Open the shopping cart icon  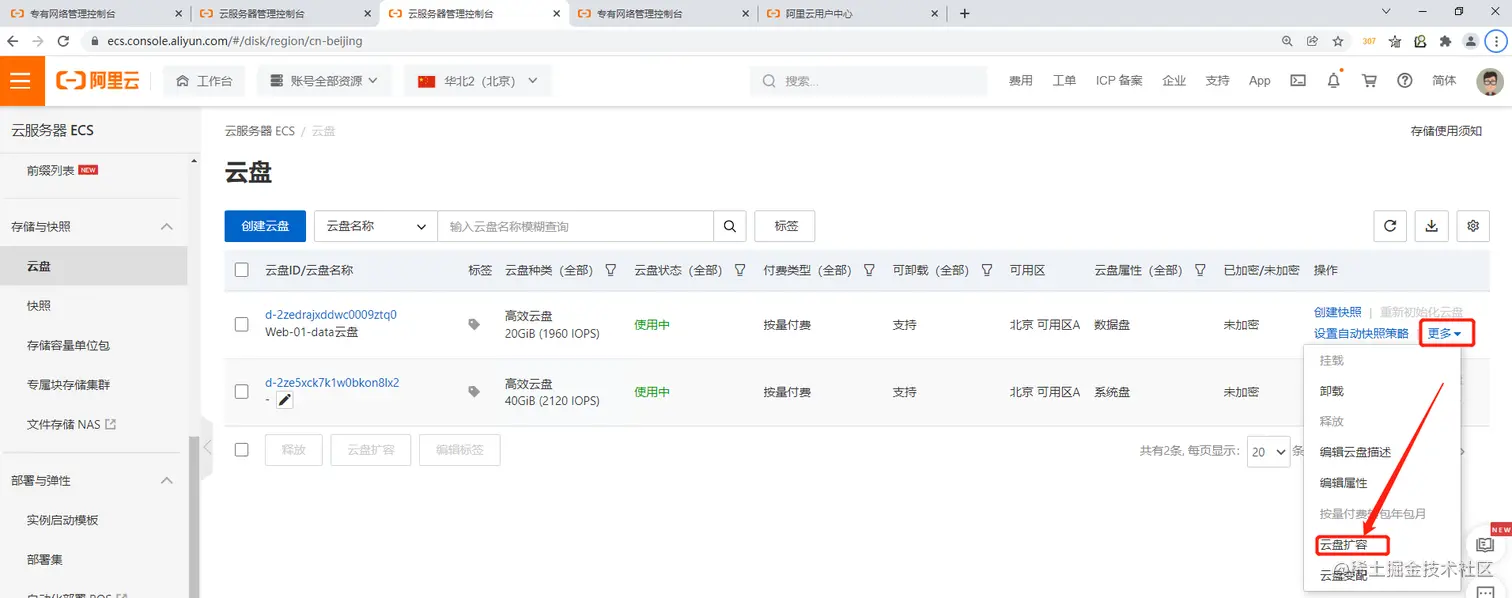point(1370,81)
